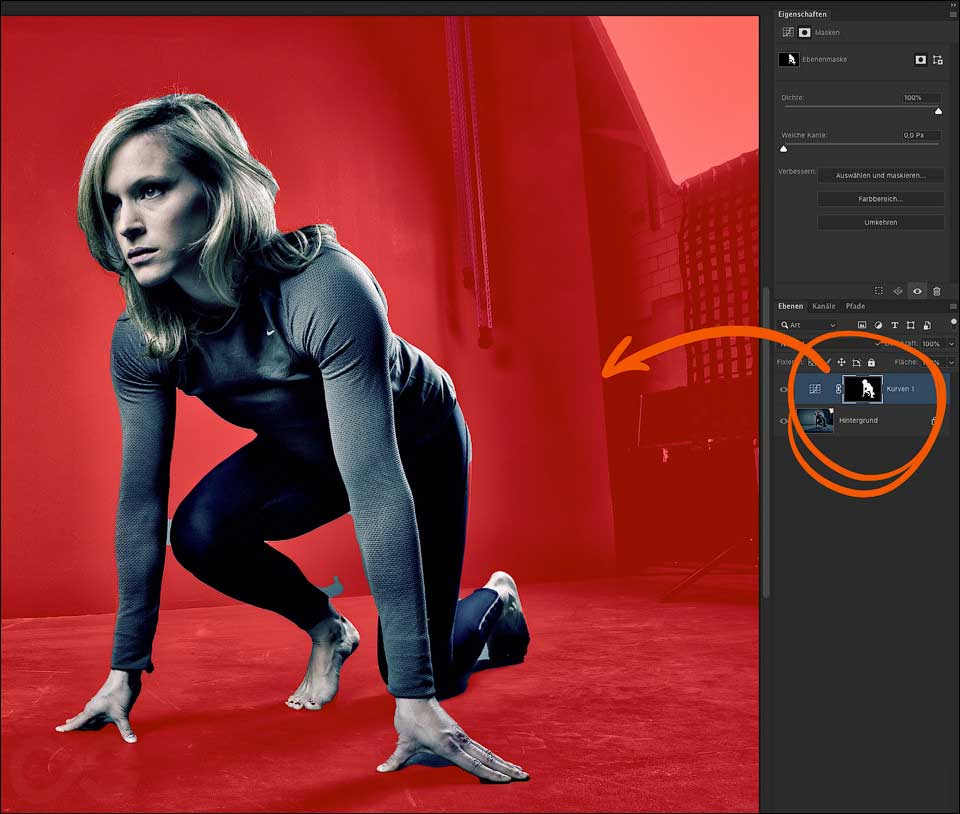
Task: Toggle artboard auto-nesting lock icon
Action: click(x=857, y=362)
